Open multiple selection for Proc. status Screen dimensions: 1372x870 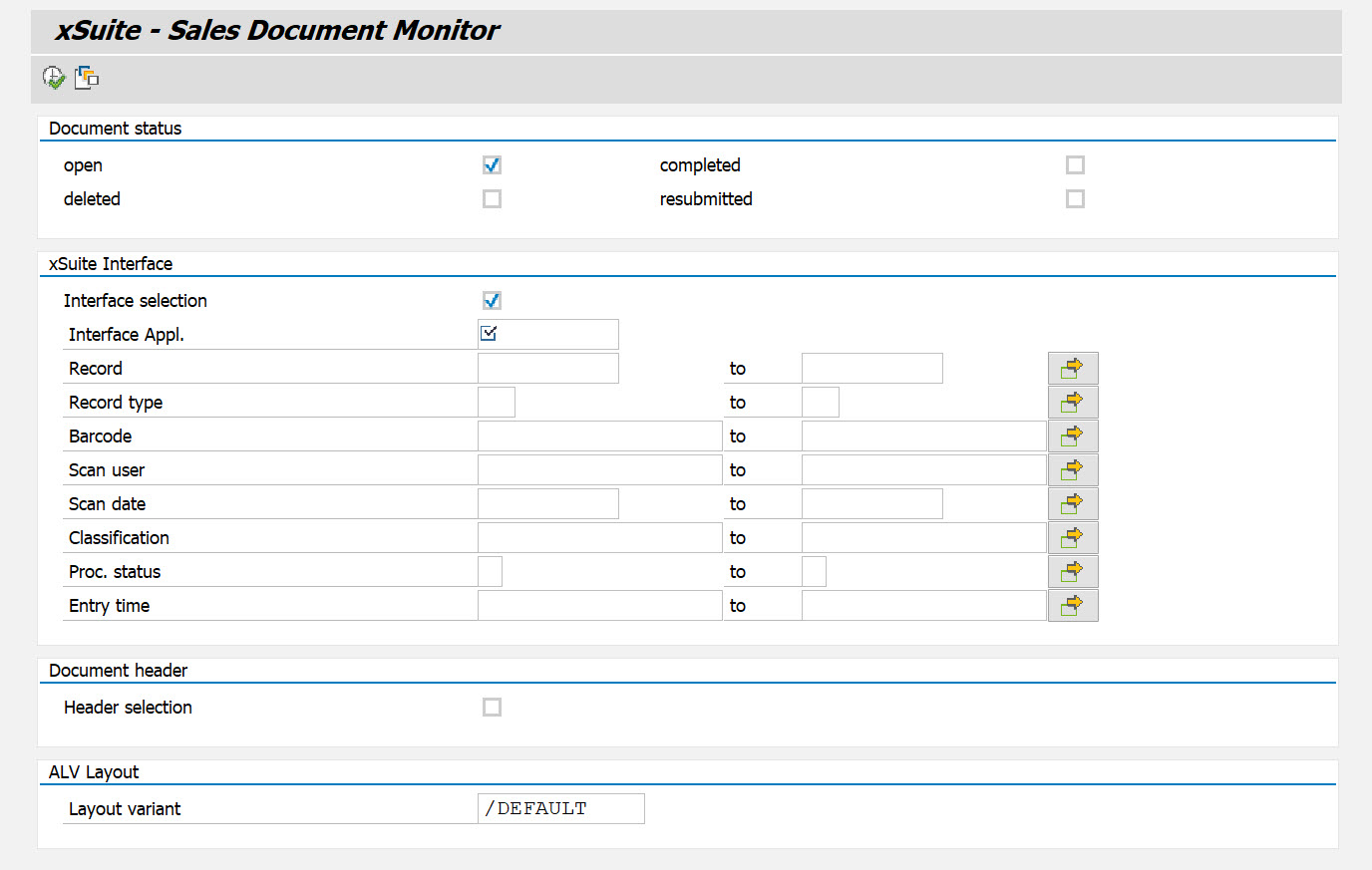[1072, 570]
